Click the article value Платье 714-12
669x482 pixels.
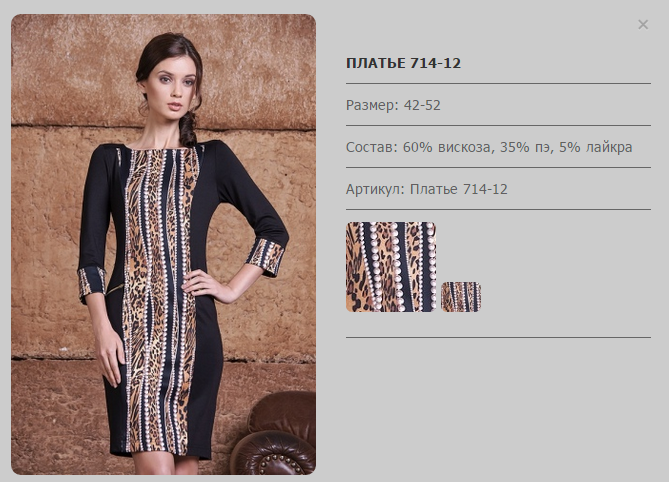(459, 189)
